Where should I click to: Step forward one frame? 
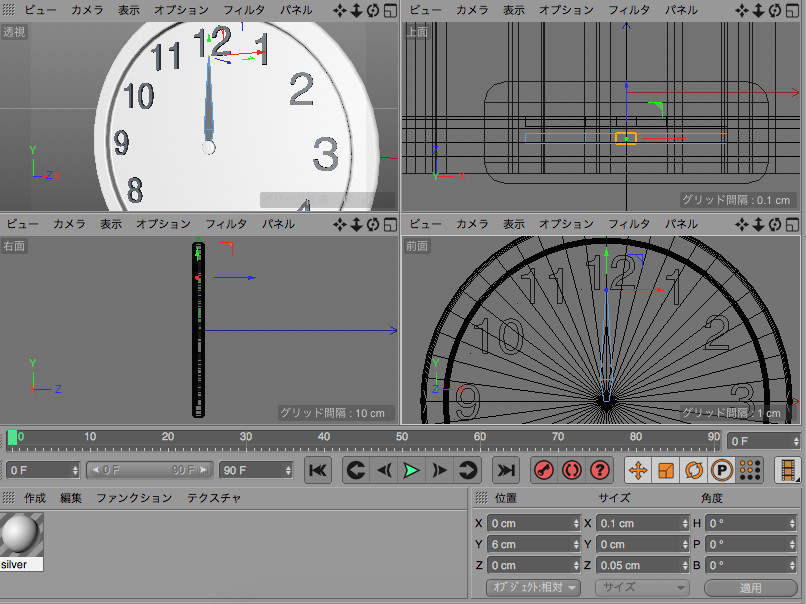[439, 470]
